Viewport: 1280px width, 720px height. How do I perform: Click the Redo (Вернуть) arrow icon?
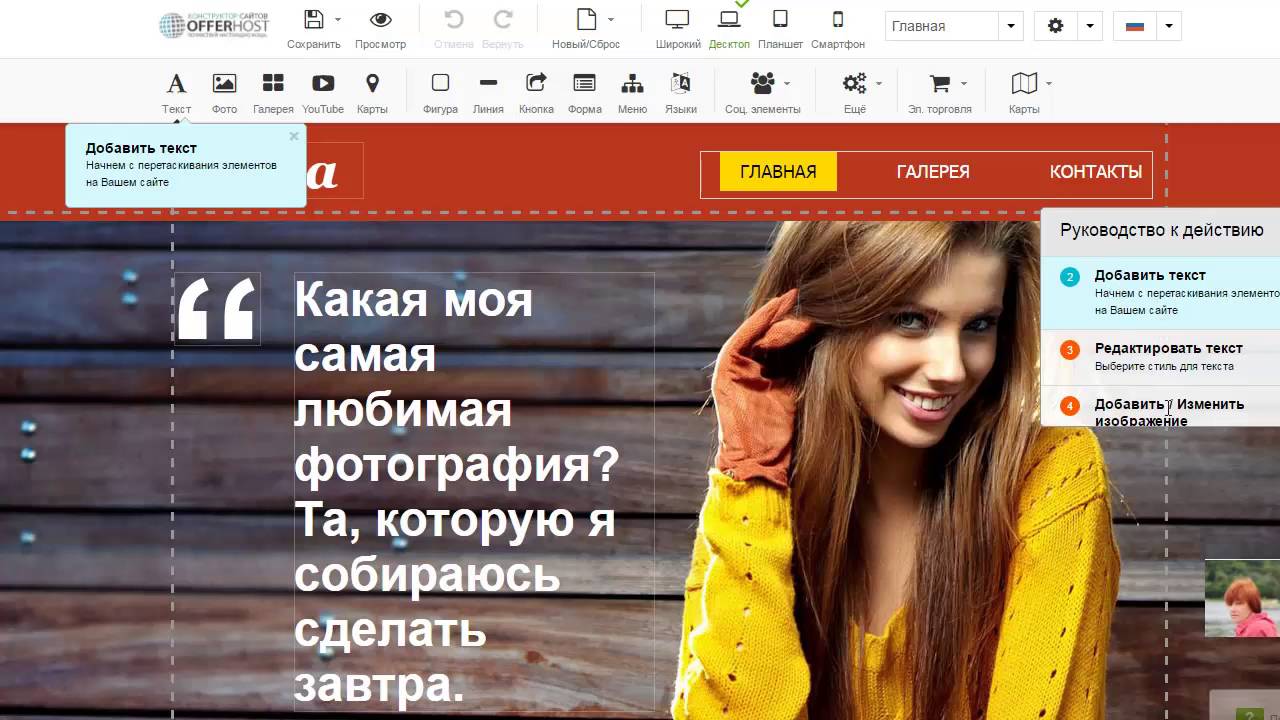click(503, 19)
